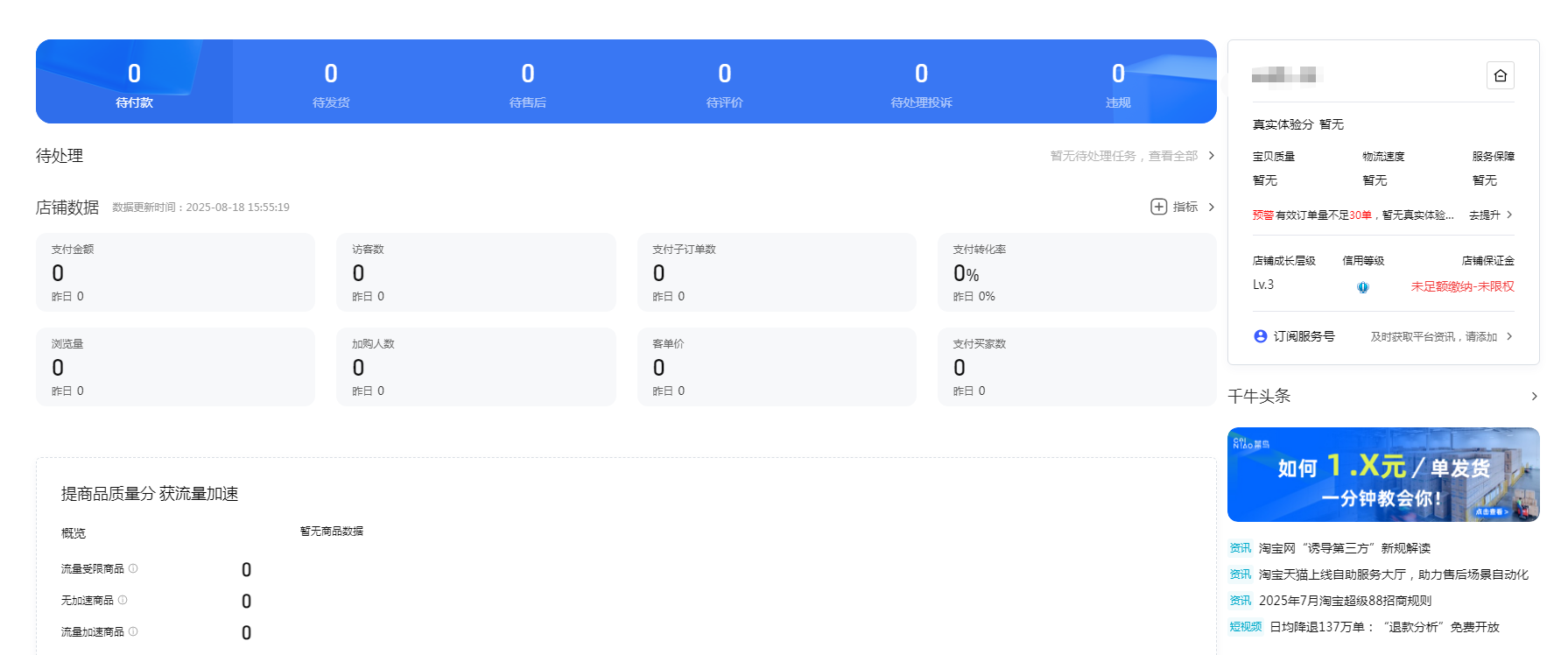Click the 未足额缴纳-未限权 deposit link
This screenshot has height=655, width=1568.
1462,286
